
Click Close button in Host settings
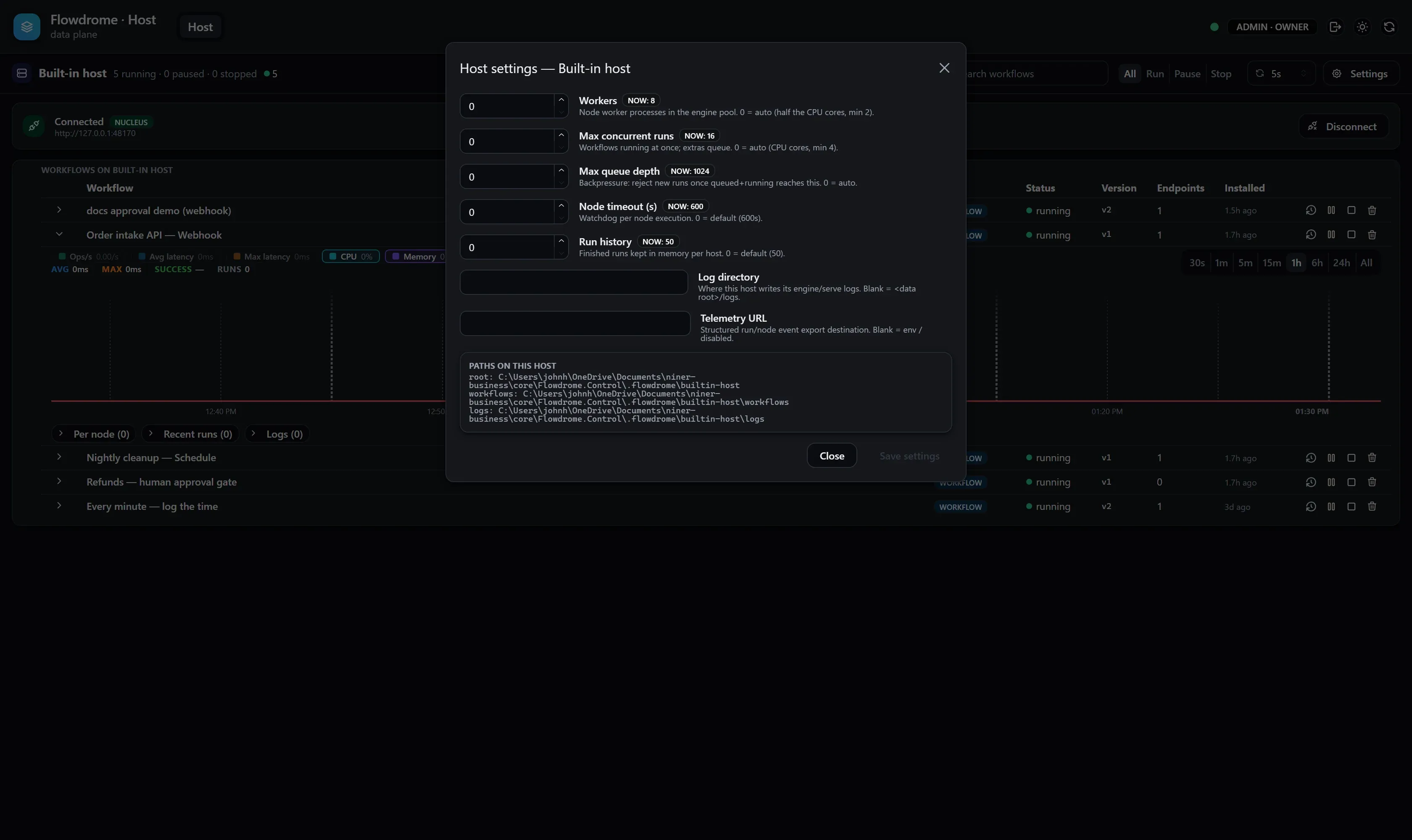832,456
